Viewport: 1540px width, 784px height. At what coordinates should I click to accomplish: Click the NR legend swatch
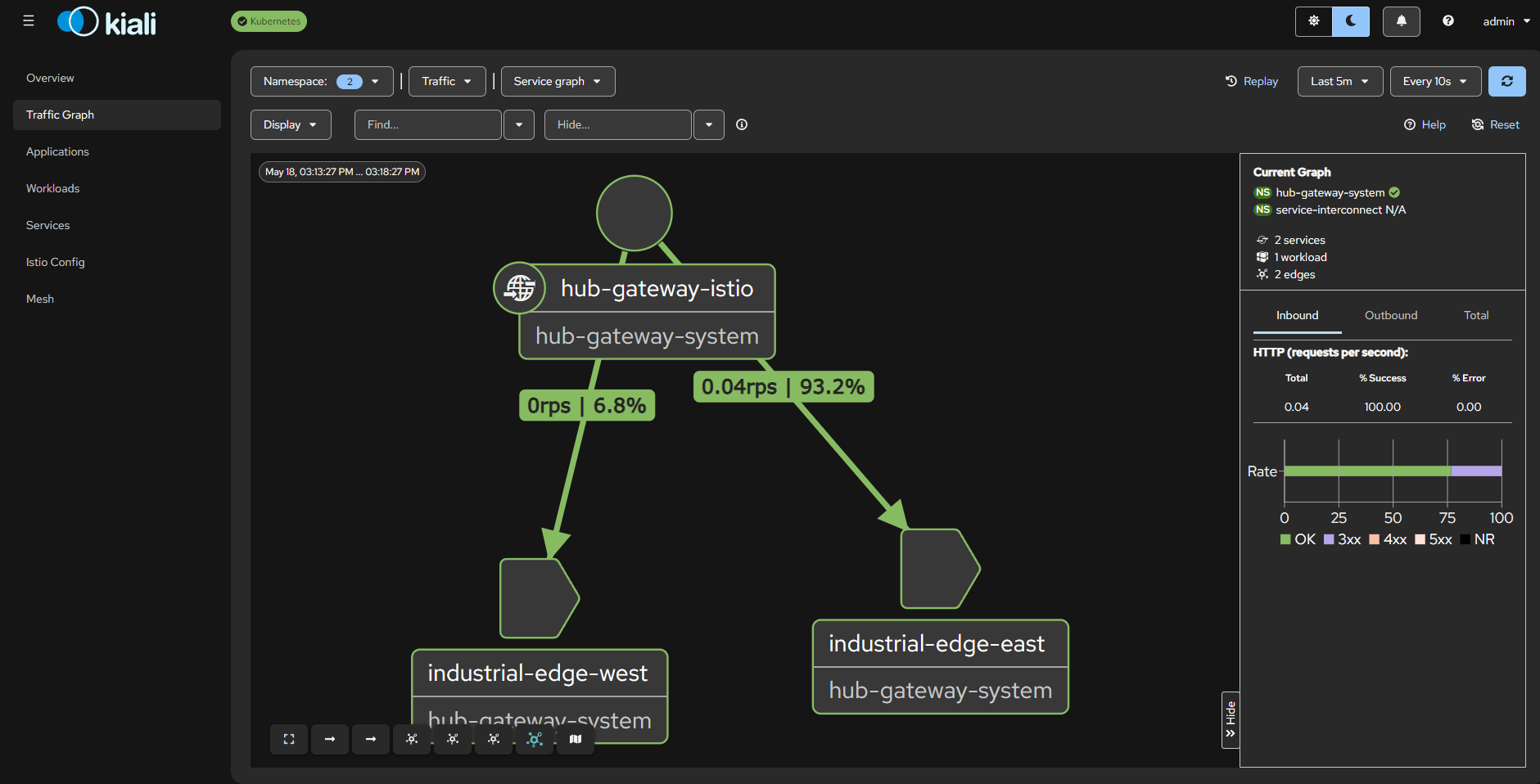pos(1465,539)
